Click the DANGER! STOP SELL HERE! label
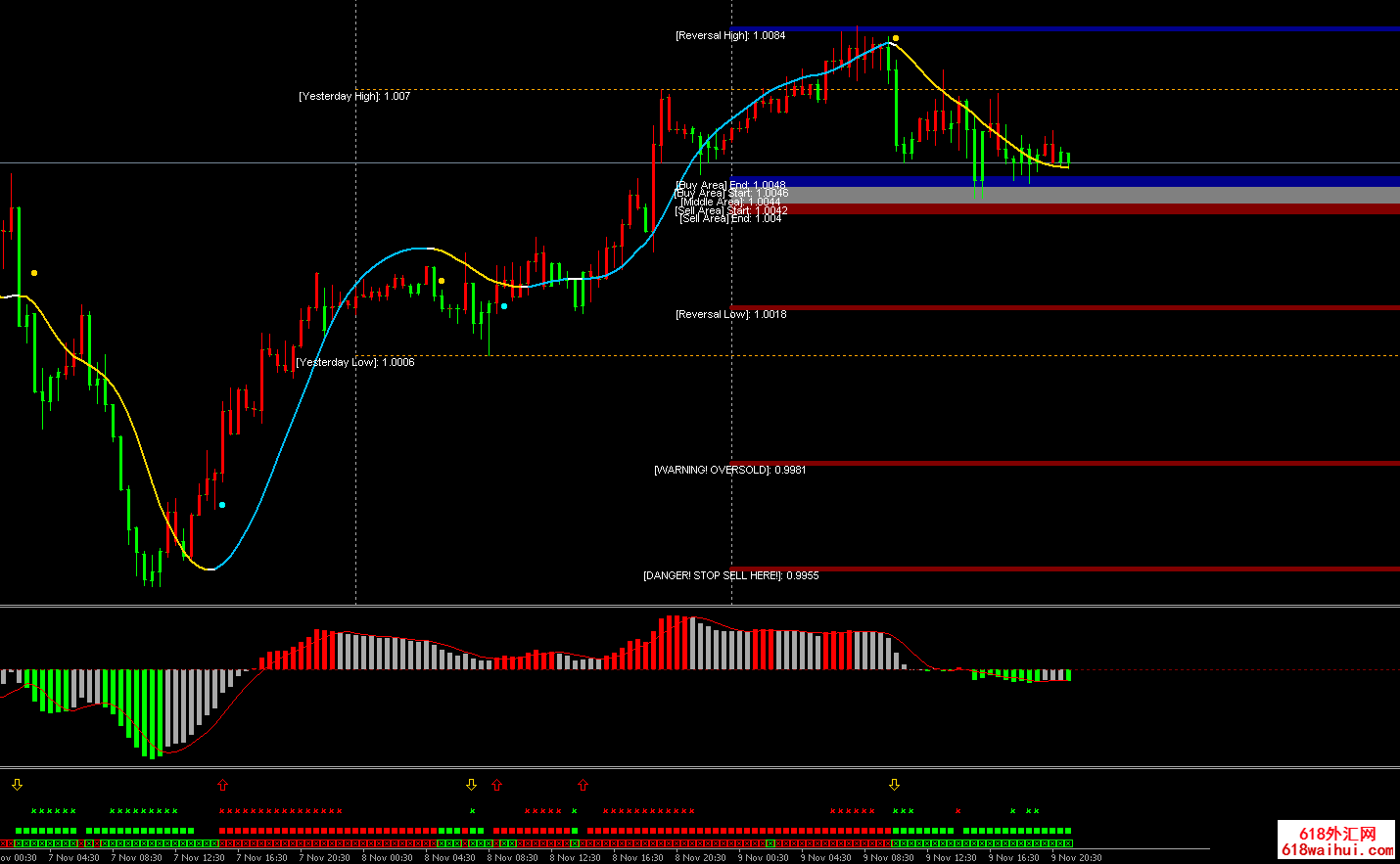 click(x=730, y=575)
